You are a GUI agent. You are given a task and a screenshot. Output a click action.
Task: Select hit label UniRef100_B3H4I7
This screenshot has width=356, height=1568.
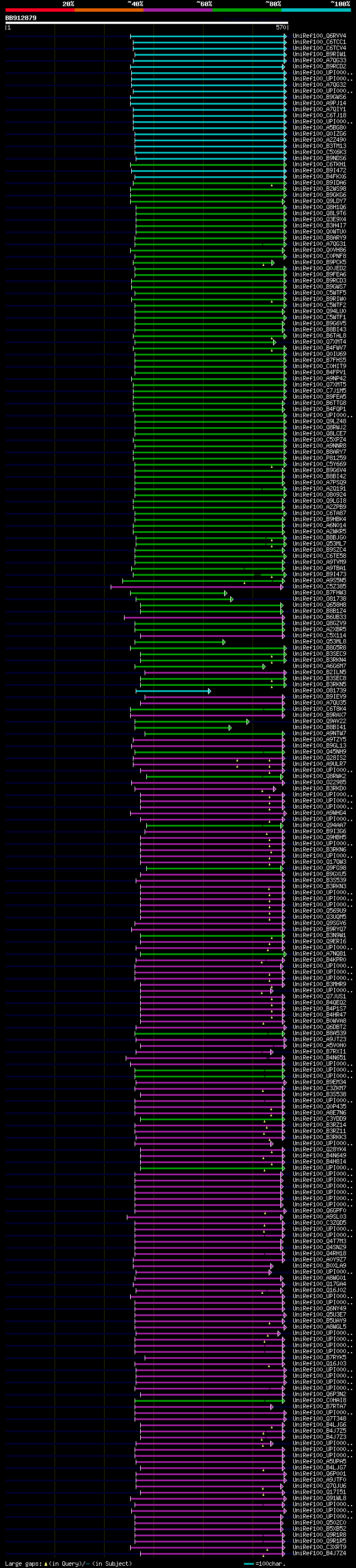319,225
